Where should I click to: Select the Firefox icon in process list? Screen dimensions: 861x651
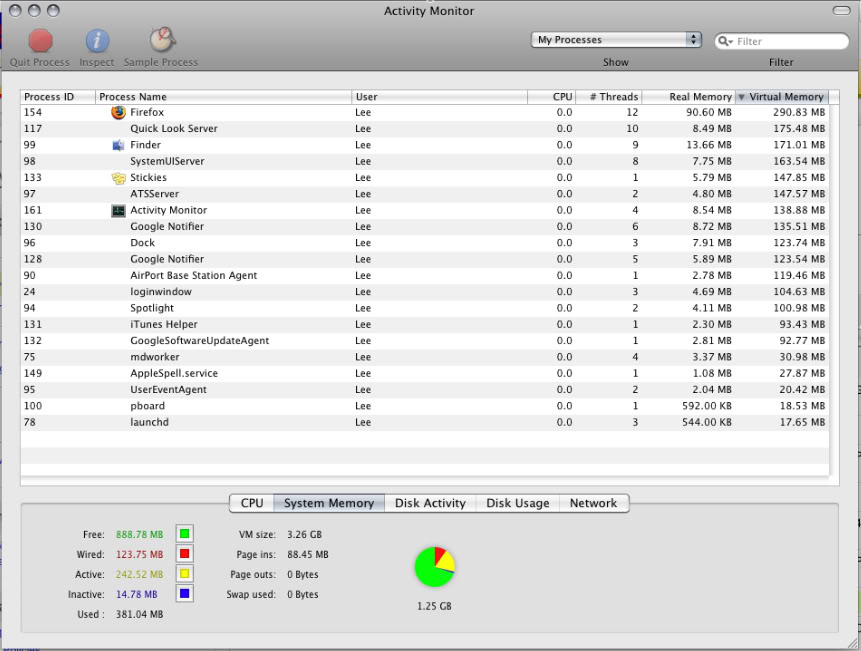click(x=118, y=112)
